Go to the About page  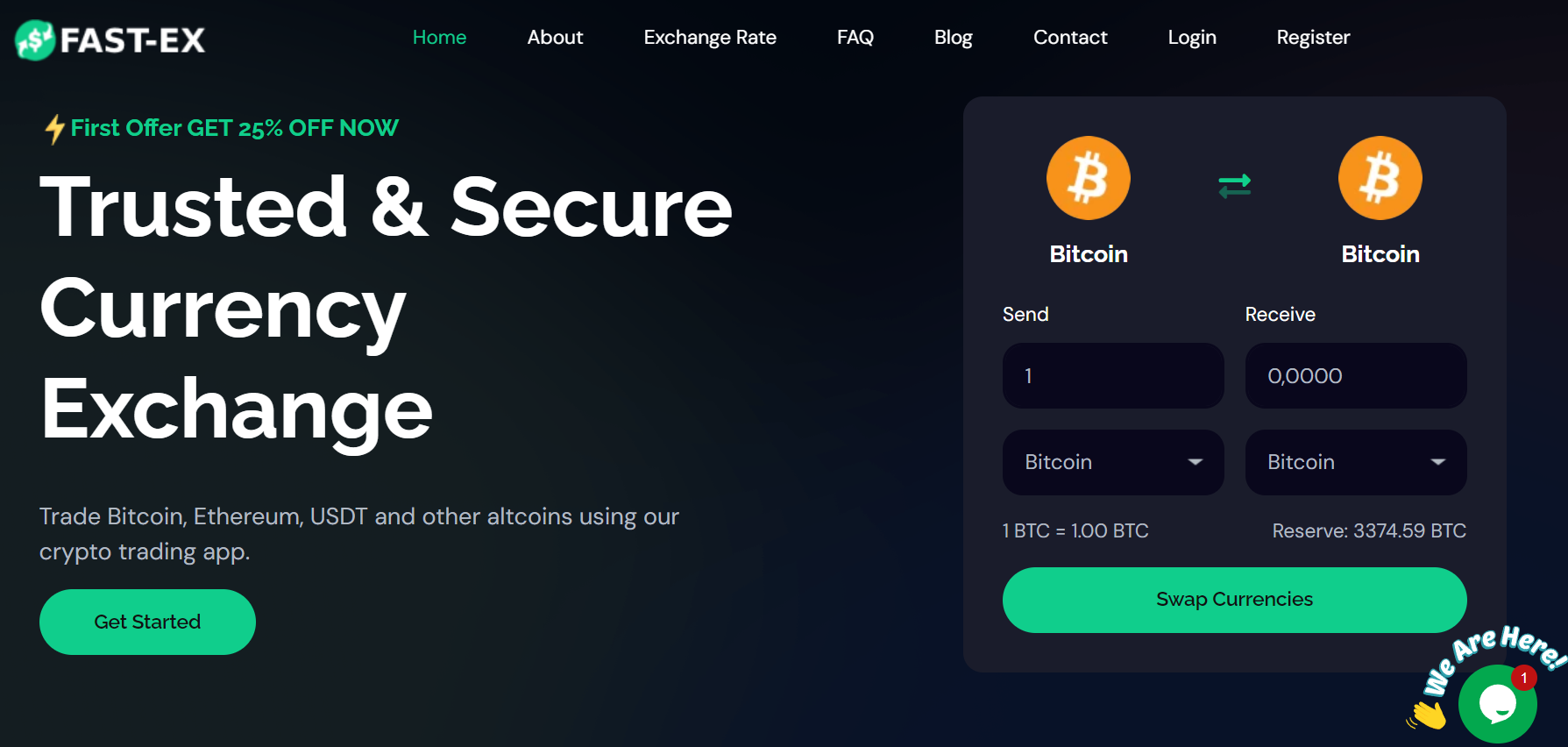click(555, 38)
